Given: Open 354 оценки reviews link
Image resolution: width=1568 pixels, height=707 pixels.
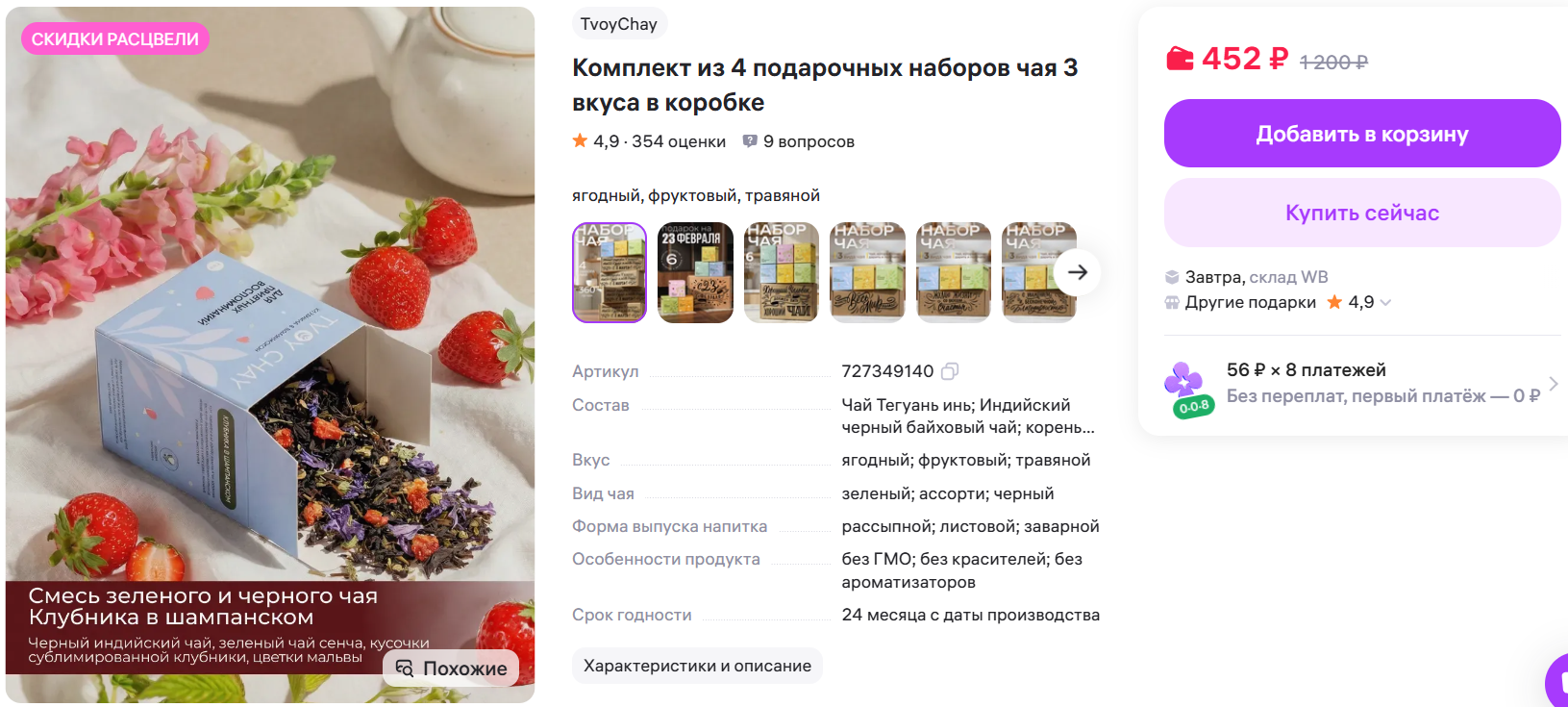Looking at the screenshot, I should pyautogui.click(x=679, y=141).
